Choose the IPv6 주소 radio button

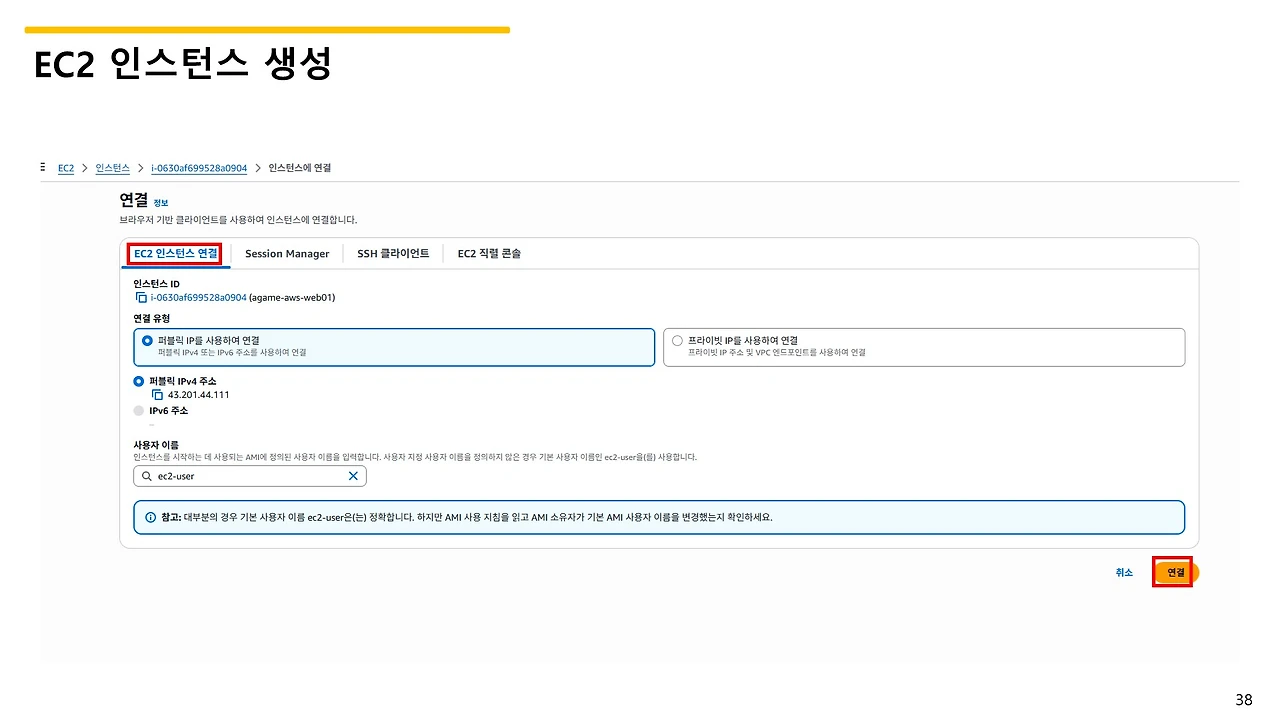point(139,411)
